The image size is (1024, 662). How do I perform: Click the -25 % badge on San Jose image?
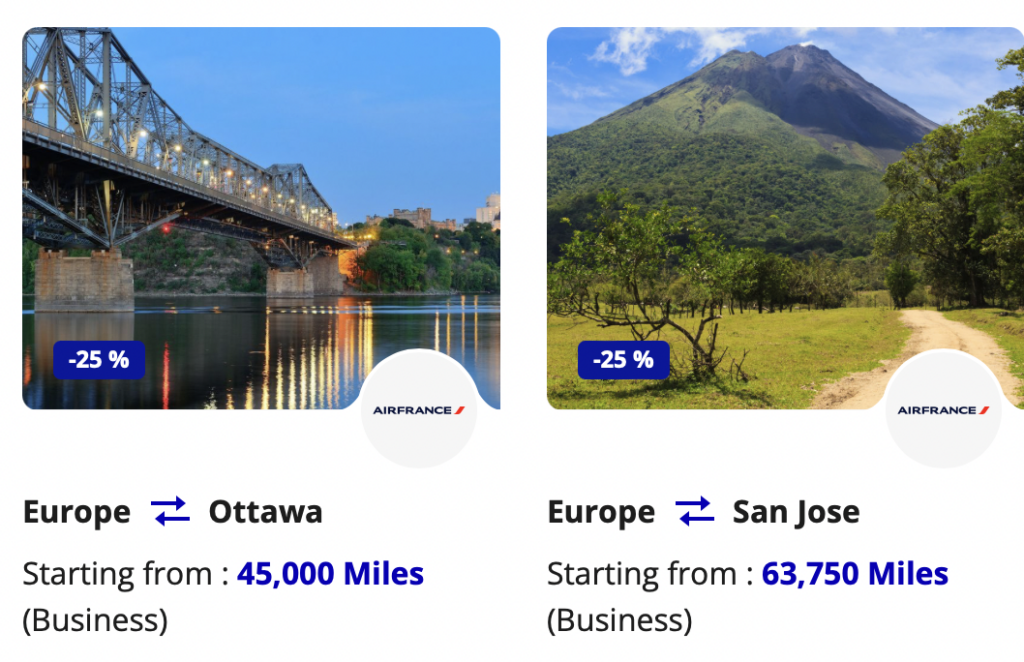click(624, 360)
